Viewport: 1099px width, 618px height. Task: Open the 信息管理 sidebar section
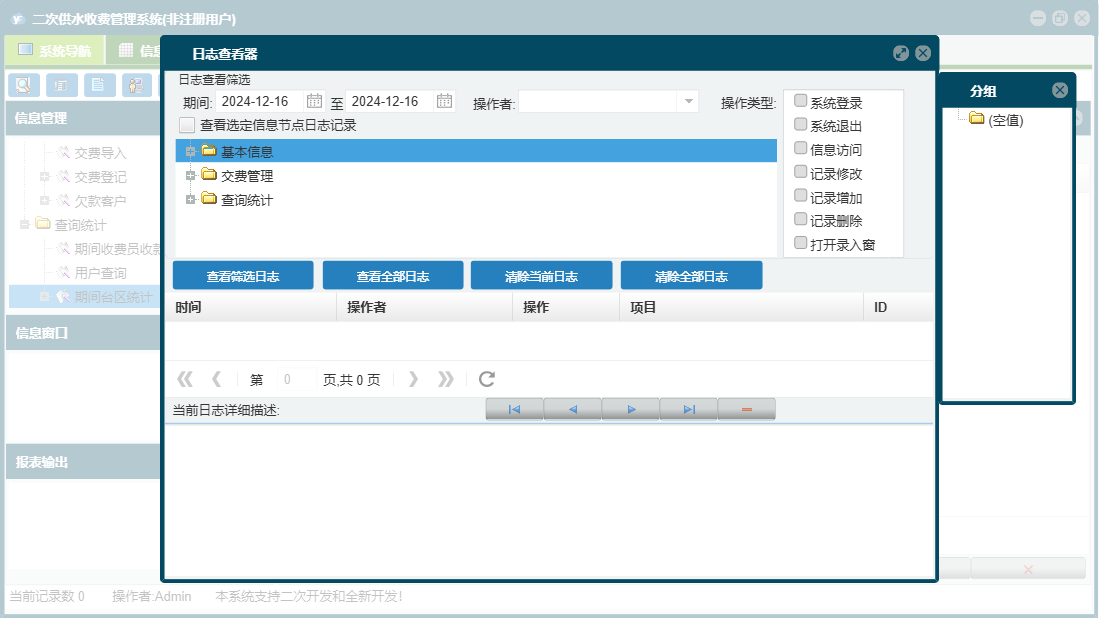coord(83,118)
